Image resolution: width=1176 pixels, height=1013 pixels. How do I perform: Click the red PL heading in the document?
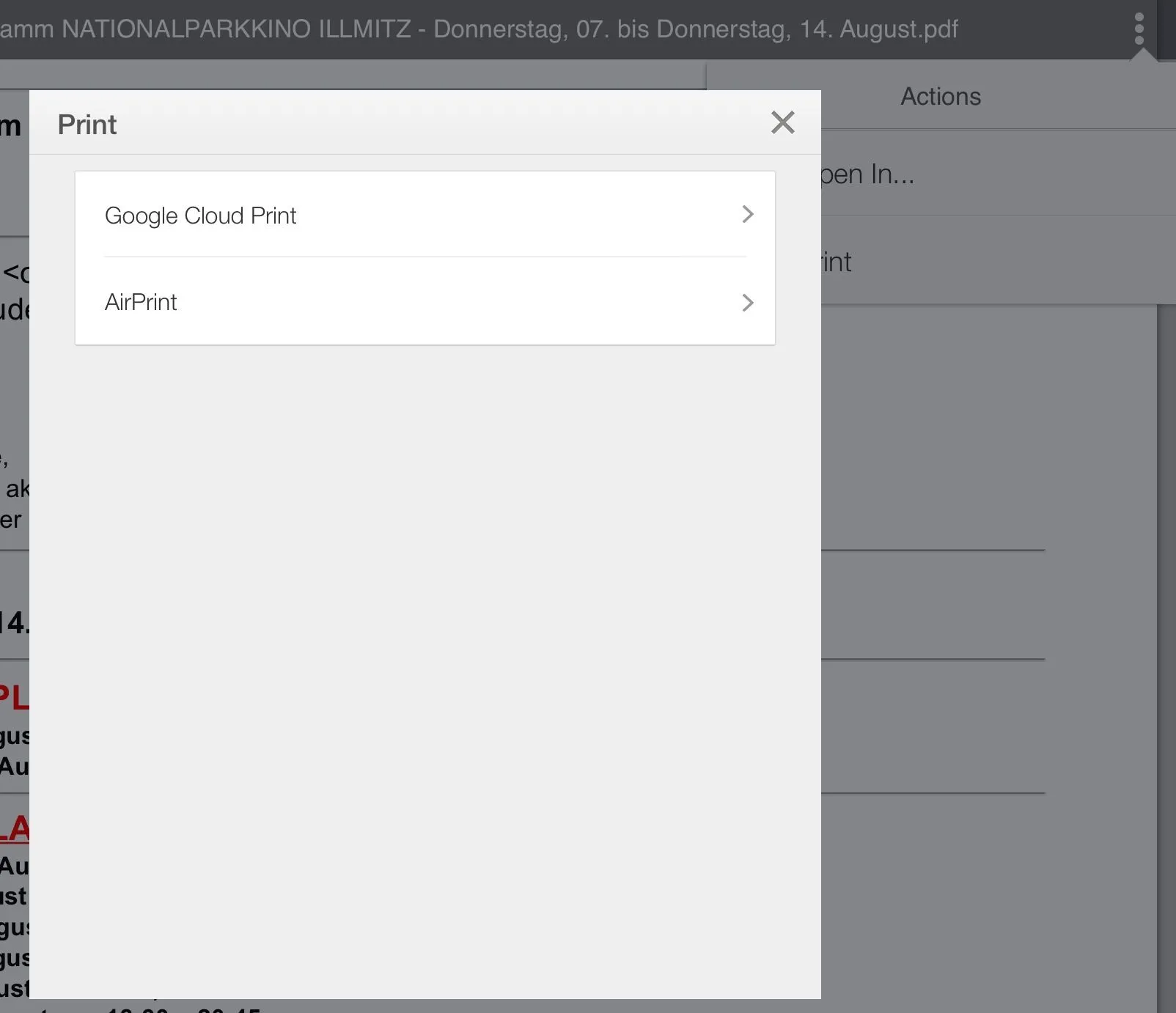coord(14,698)
